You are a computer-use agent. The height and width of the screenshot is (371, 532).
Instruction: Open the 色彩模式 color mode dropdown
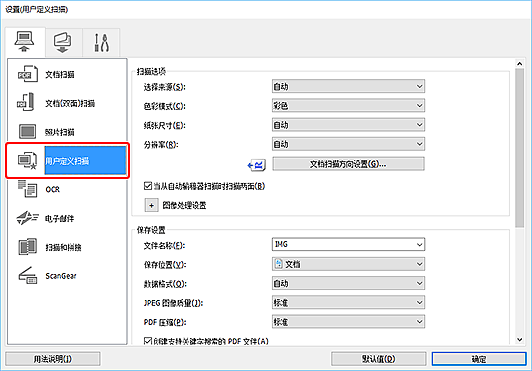point(348,106)
